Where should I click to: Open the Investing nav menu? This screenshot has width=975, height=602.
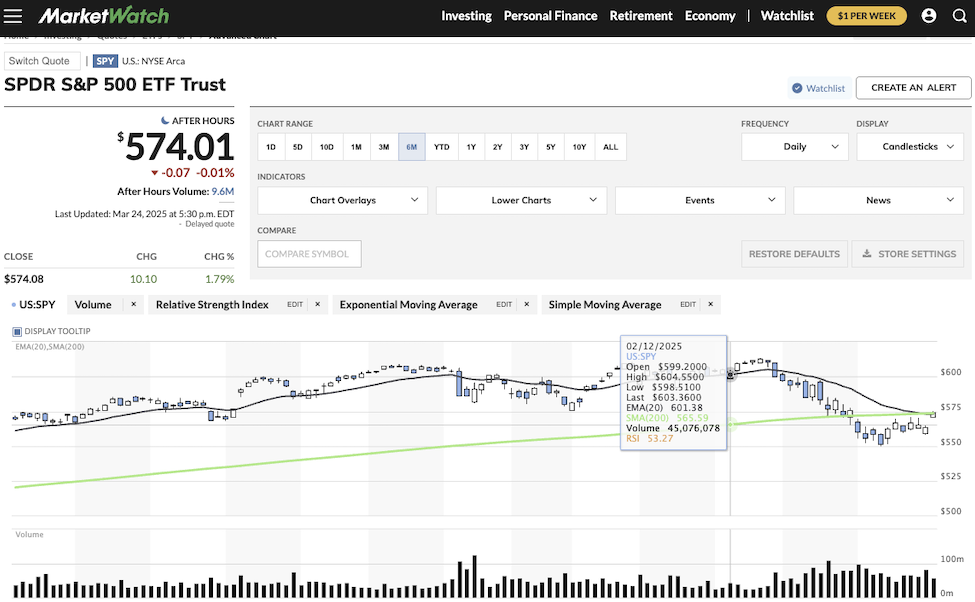(x=466, y=16)
